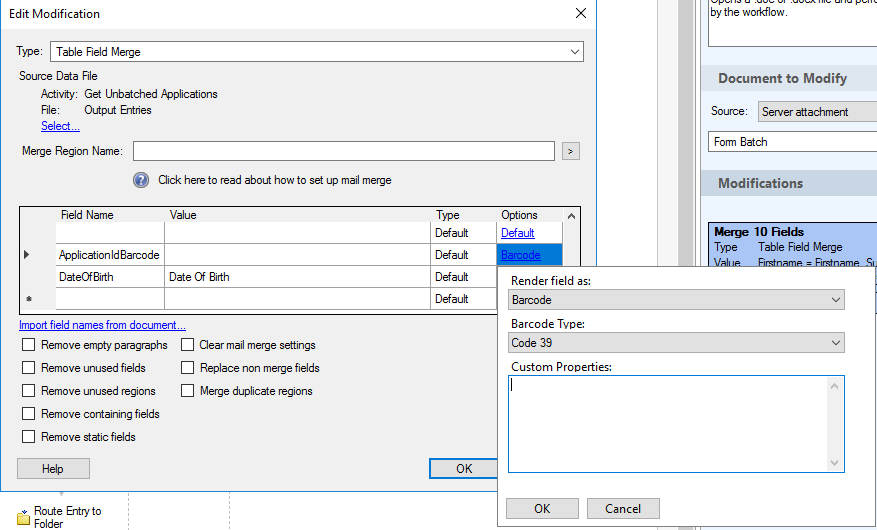Check Clear mail merge settings
Viewport: 877px width, 530px height.
pos(188,345)
